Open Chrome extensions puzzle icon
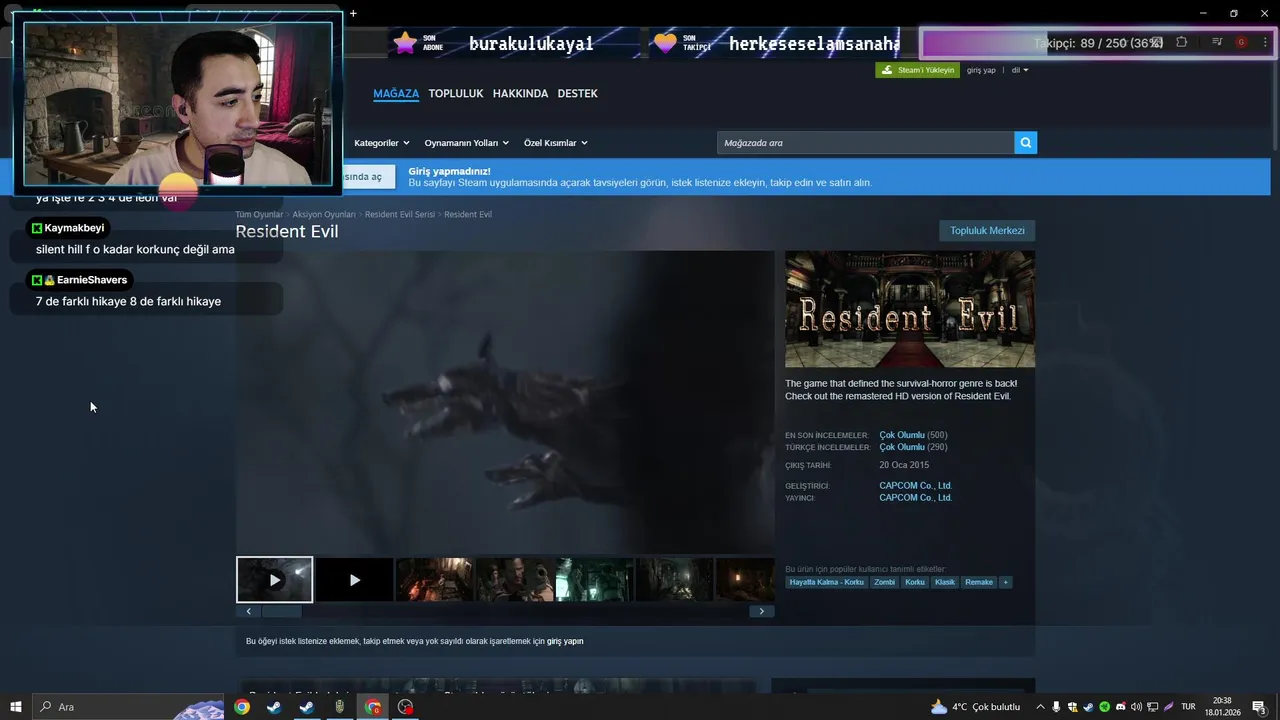The height and width of the screenshot is (720, 1280). point(1182,42)
